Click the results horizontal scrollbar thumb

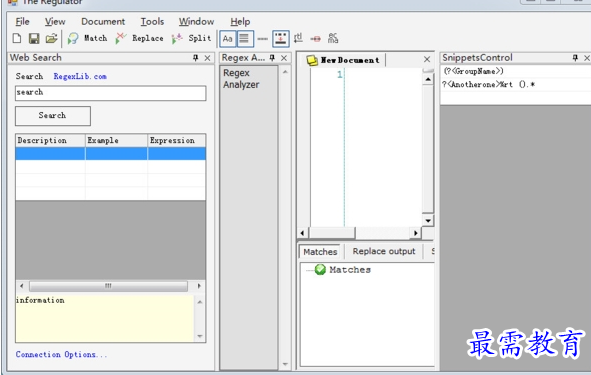click(x=108, y=286)
